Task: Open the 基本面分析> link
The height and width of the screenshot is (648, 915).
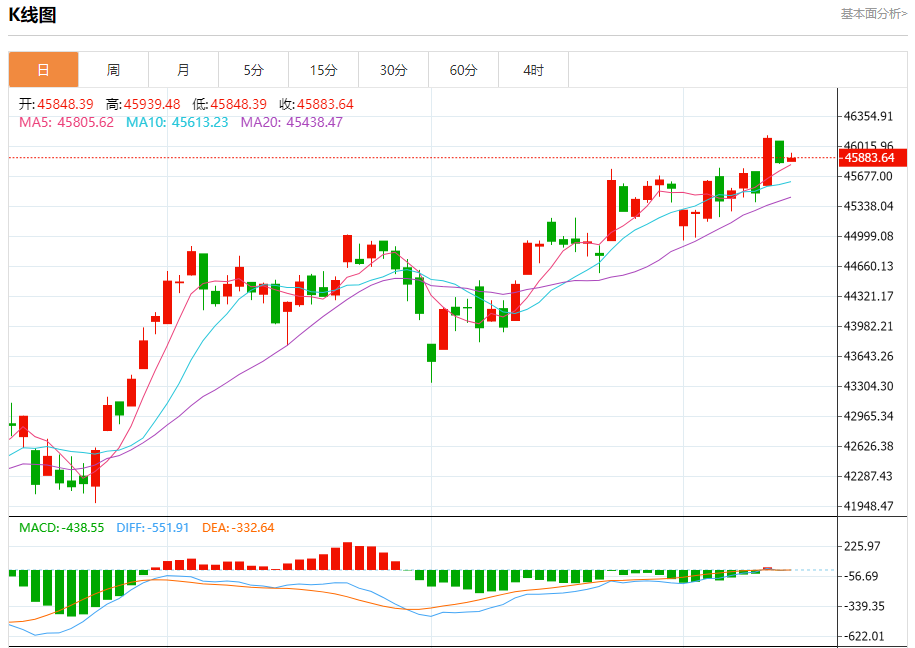Action: [874, 13]
